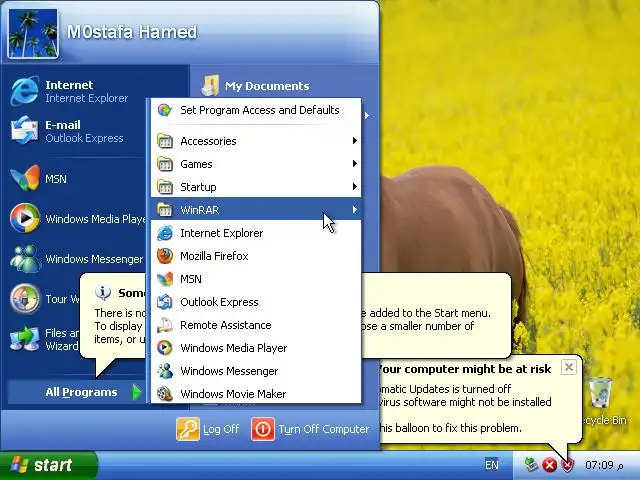This screenshot has width=640, height=480.
Task: Click 'Internet Explorer' text in programs list
Action: point(222,233)
